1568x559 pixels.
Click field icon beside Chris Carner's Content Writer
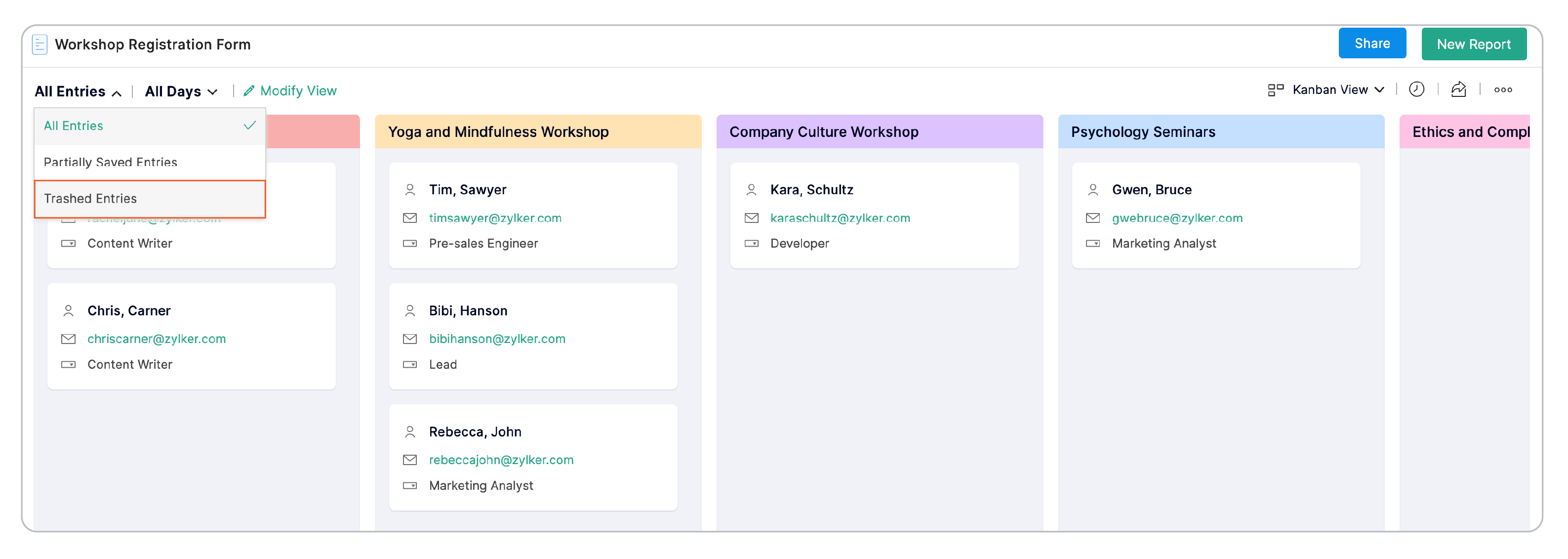(69, 365)
